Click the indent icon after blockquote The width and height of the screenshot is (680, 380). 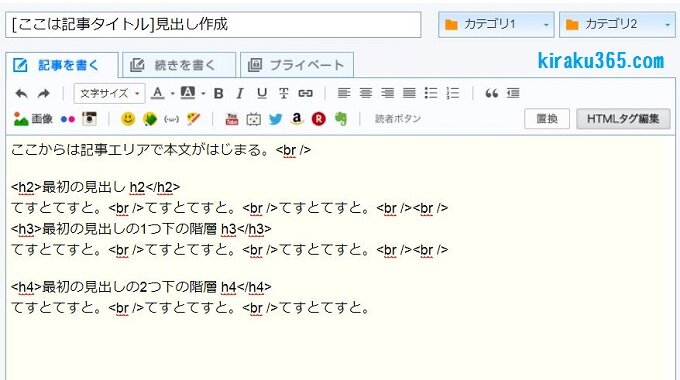(x=513, y=93)
